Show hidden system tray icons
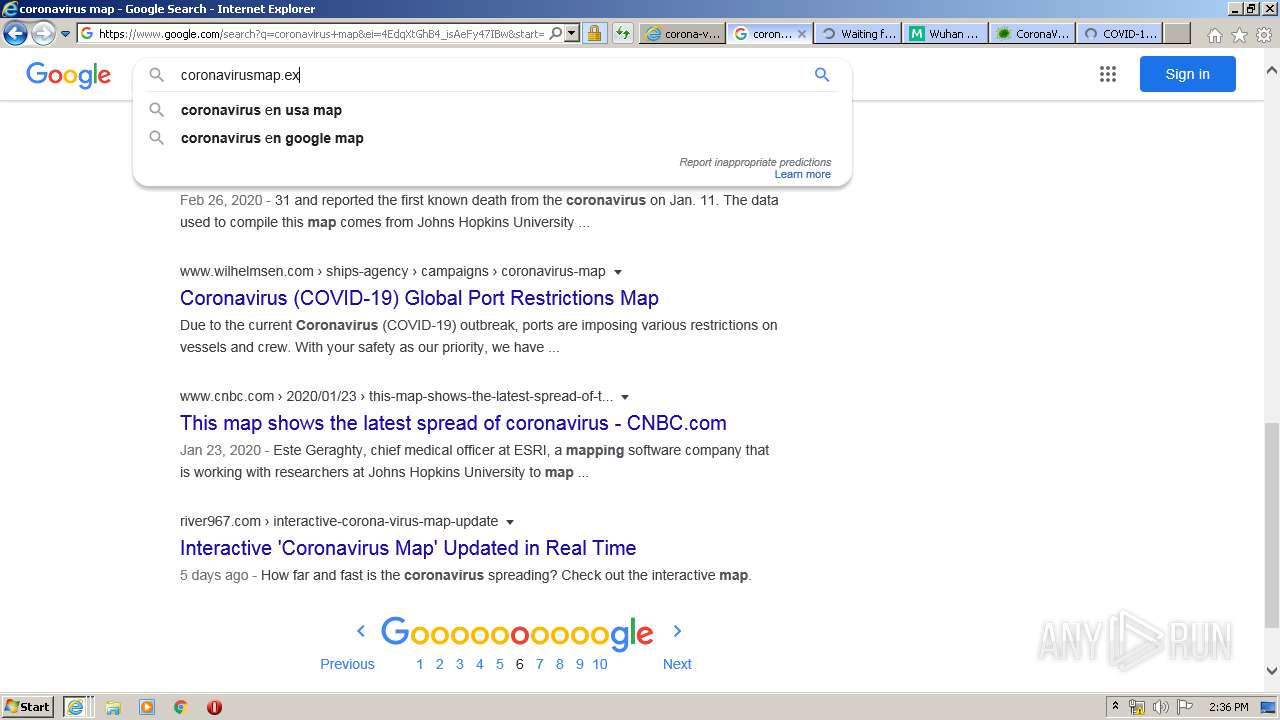Viewport: 1280px width, 720px height. [x=1116, y=707]
